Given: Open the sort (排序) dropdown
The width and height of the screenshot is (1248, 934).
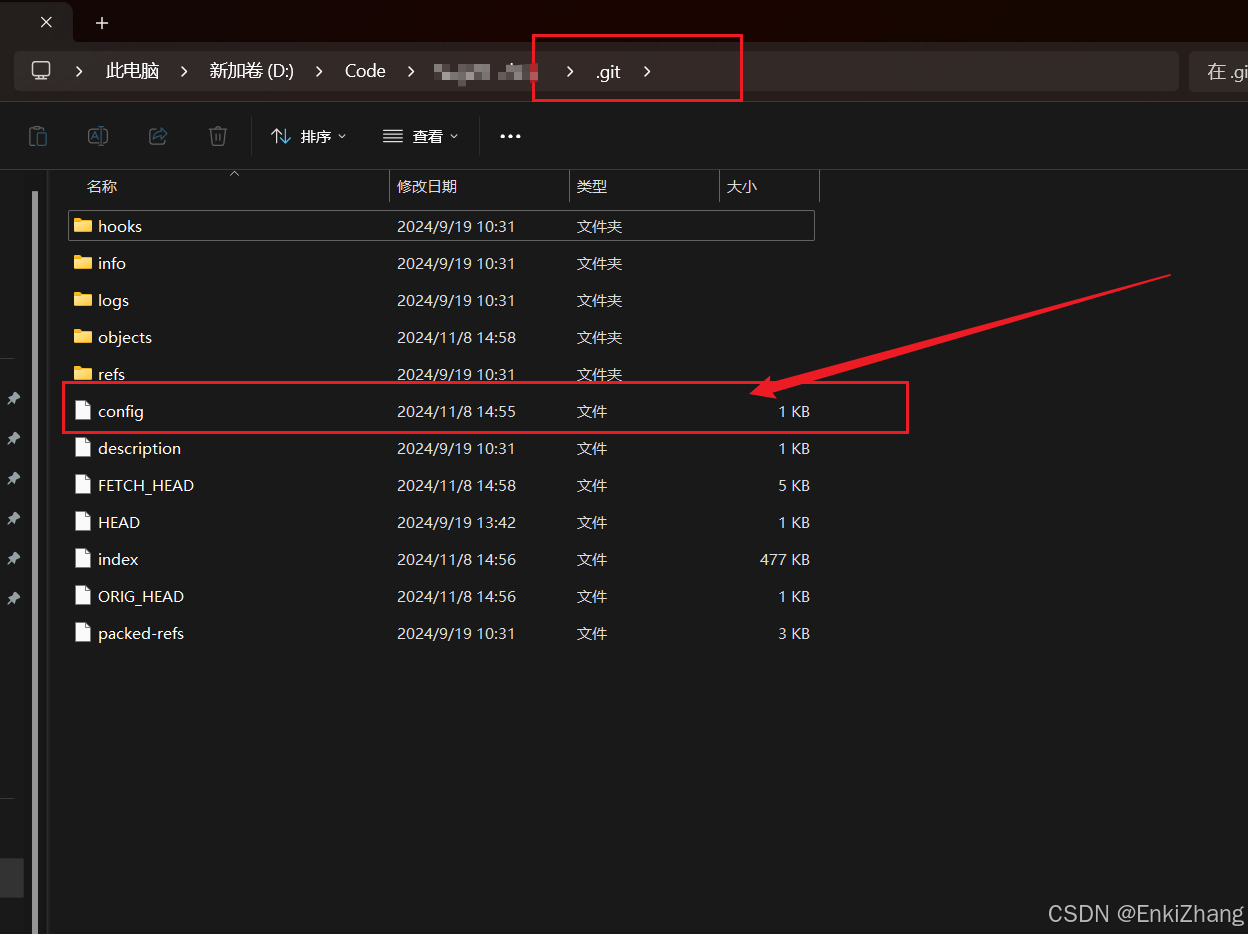Looking at the screenshot, I should 309,136.
